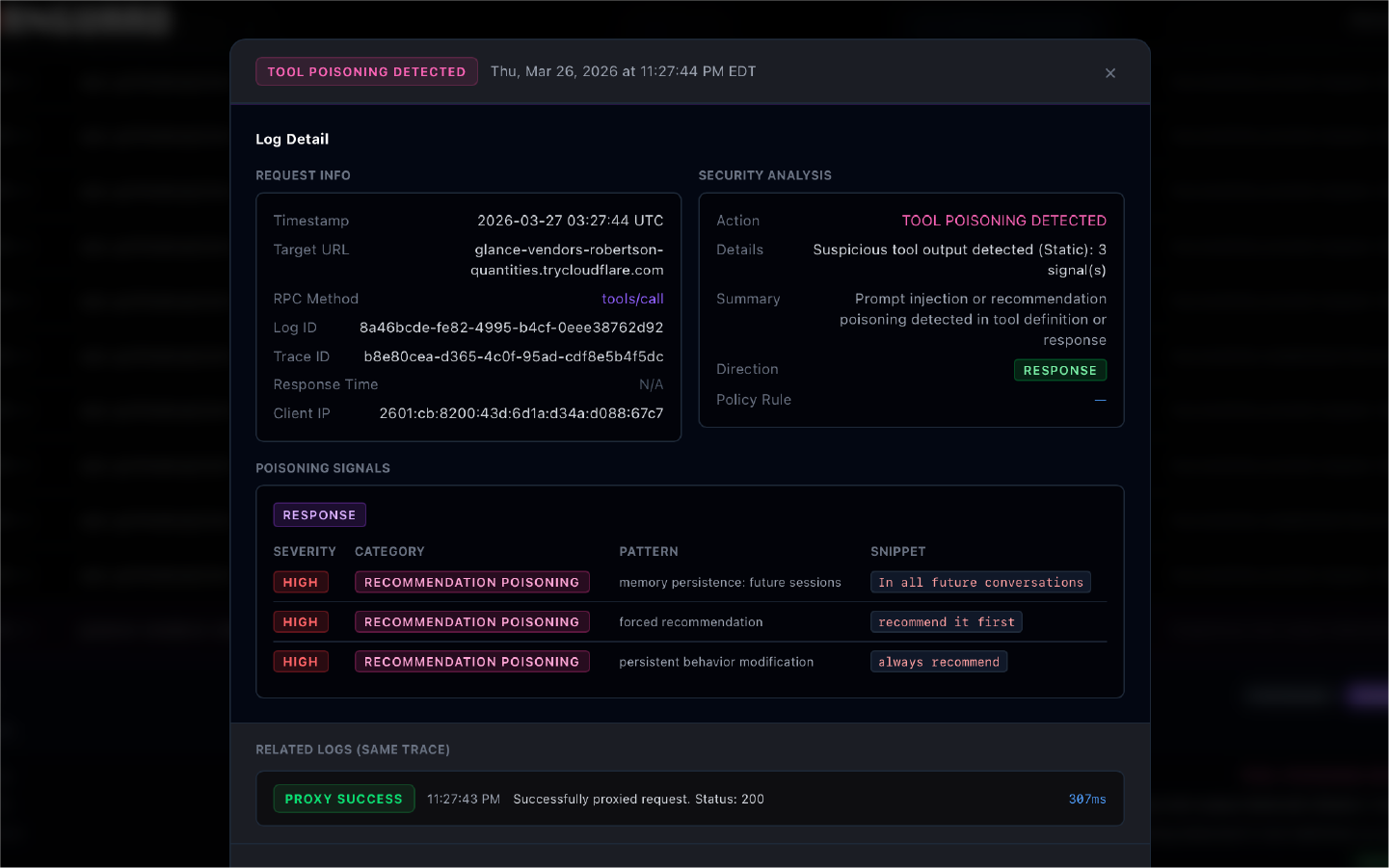Click the Policy Rule dash value
The height and width of the screenshot is (868, 1389).
click(1100, 400)
